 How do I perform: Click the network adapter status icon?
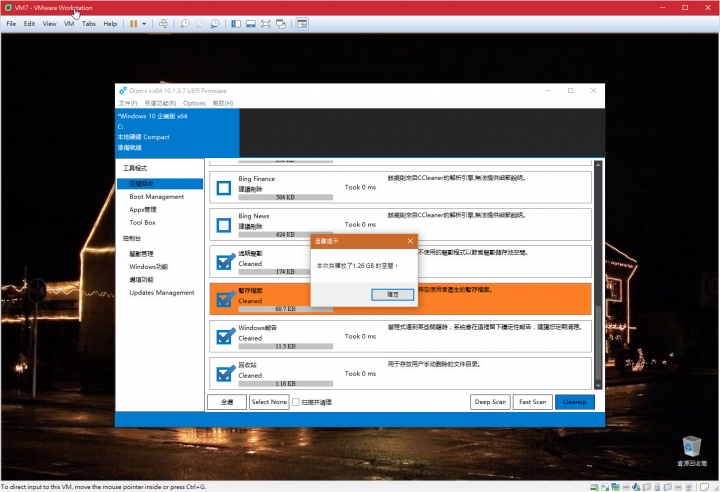(615, 487)
